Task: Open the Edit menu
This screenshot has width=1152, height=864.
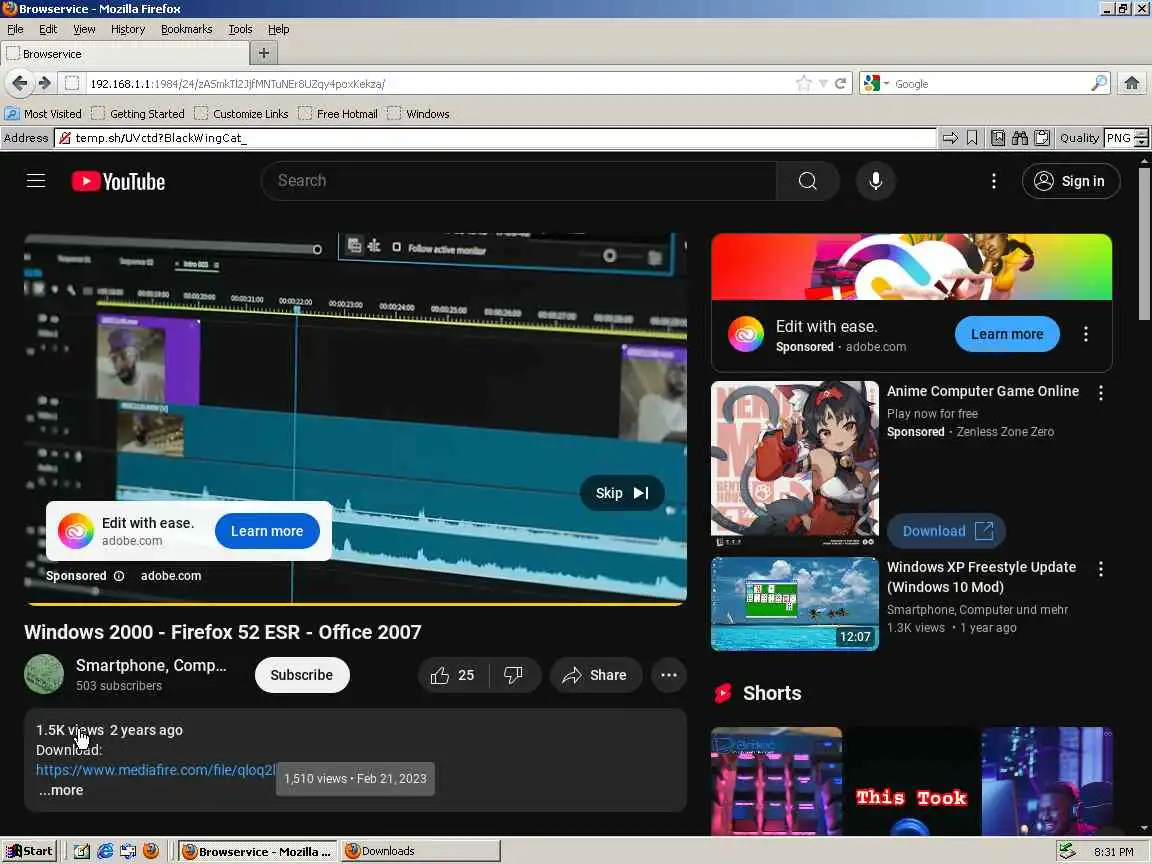Action: point(48,29)
